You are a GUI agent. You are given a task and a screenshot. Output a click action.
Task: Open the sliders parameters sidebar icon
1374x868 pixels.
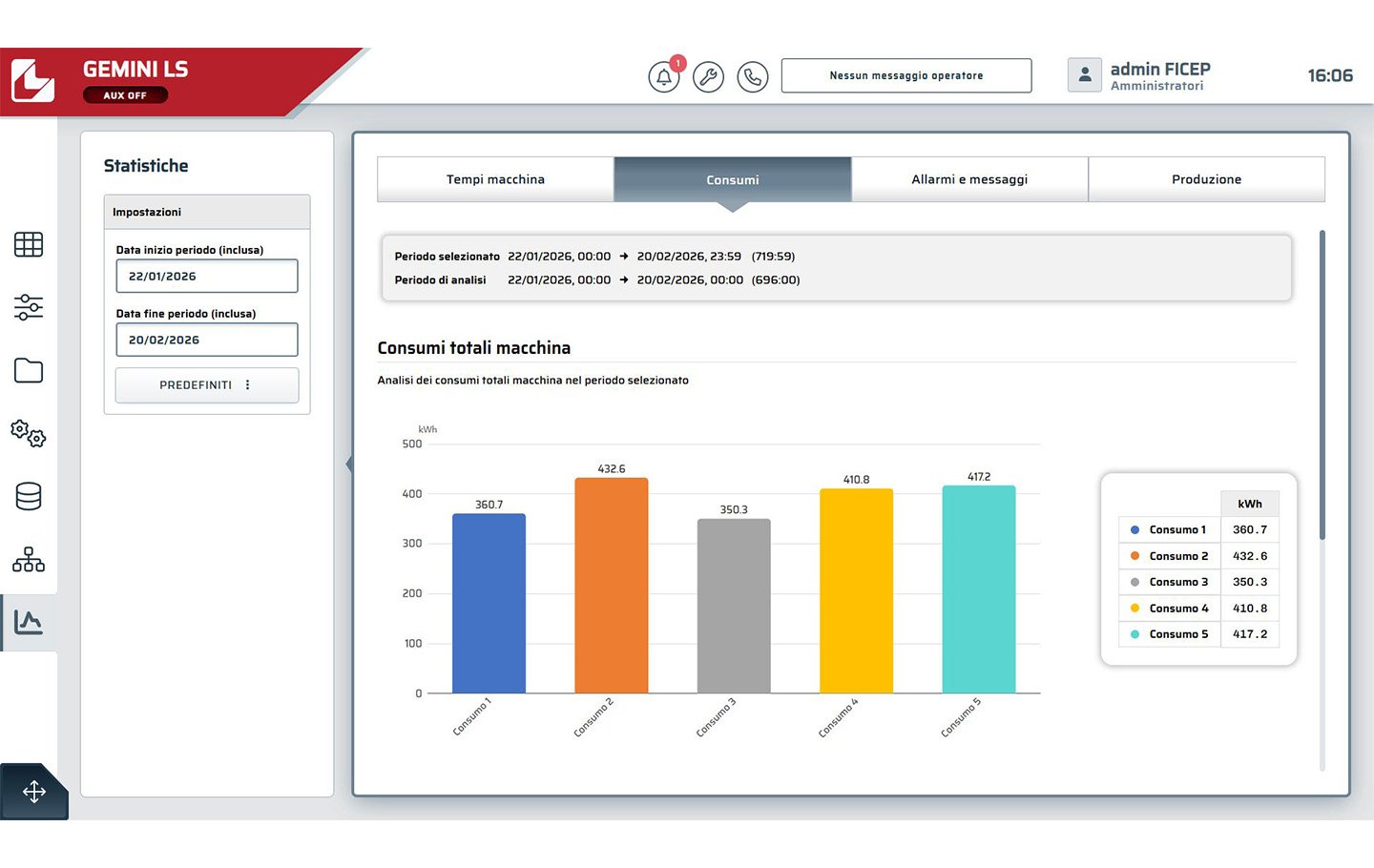29,307
